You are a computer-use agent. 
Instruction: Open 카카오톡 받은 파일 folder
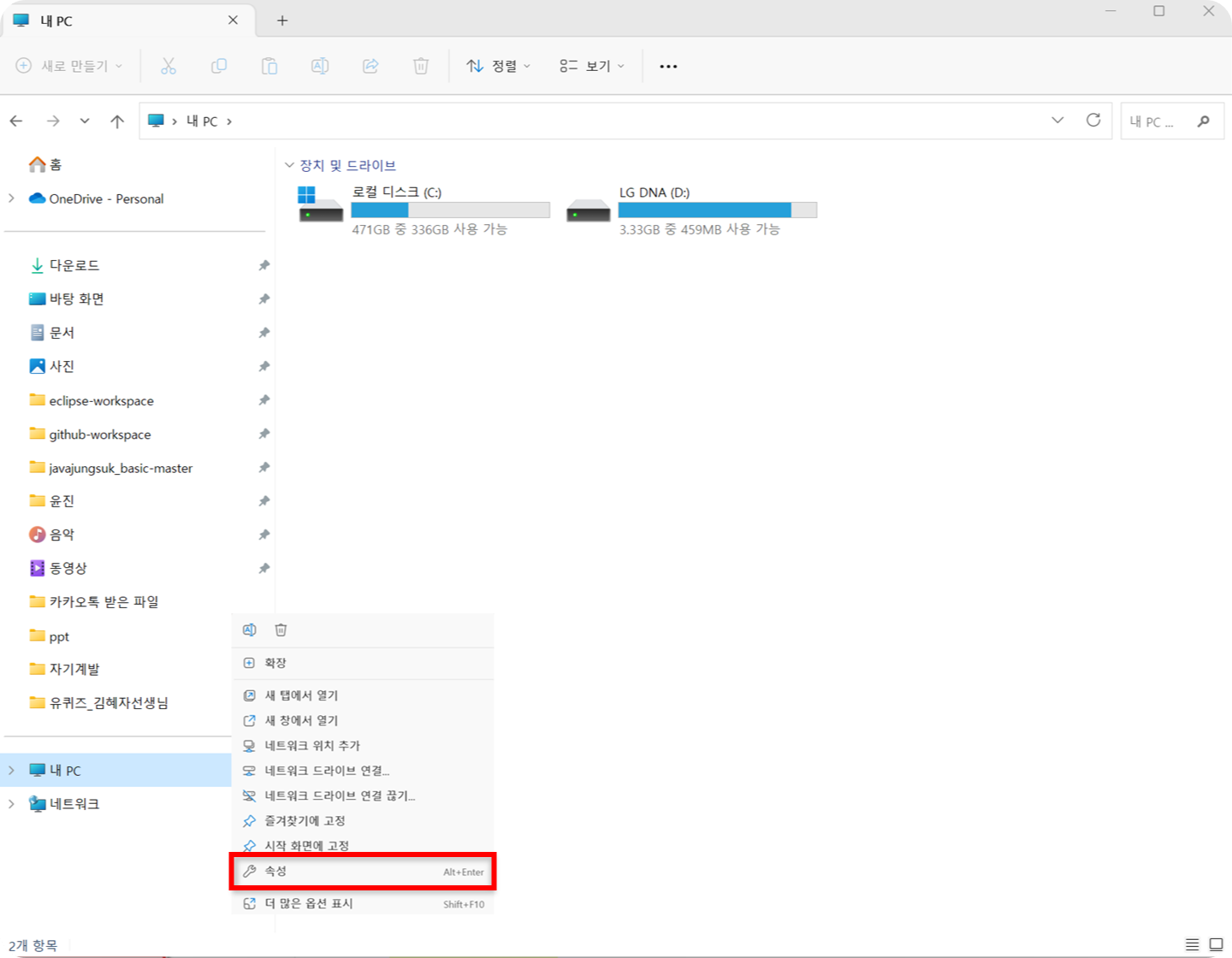coord(94,601)
